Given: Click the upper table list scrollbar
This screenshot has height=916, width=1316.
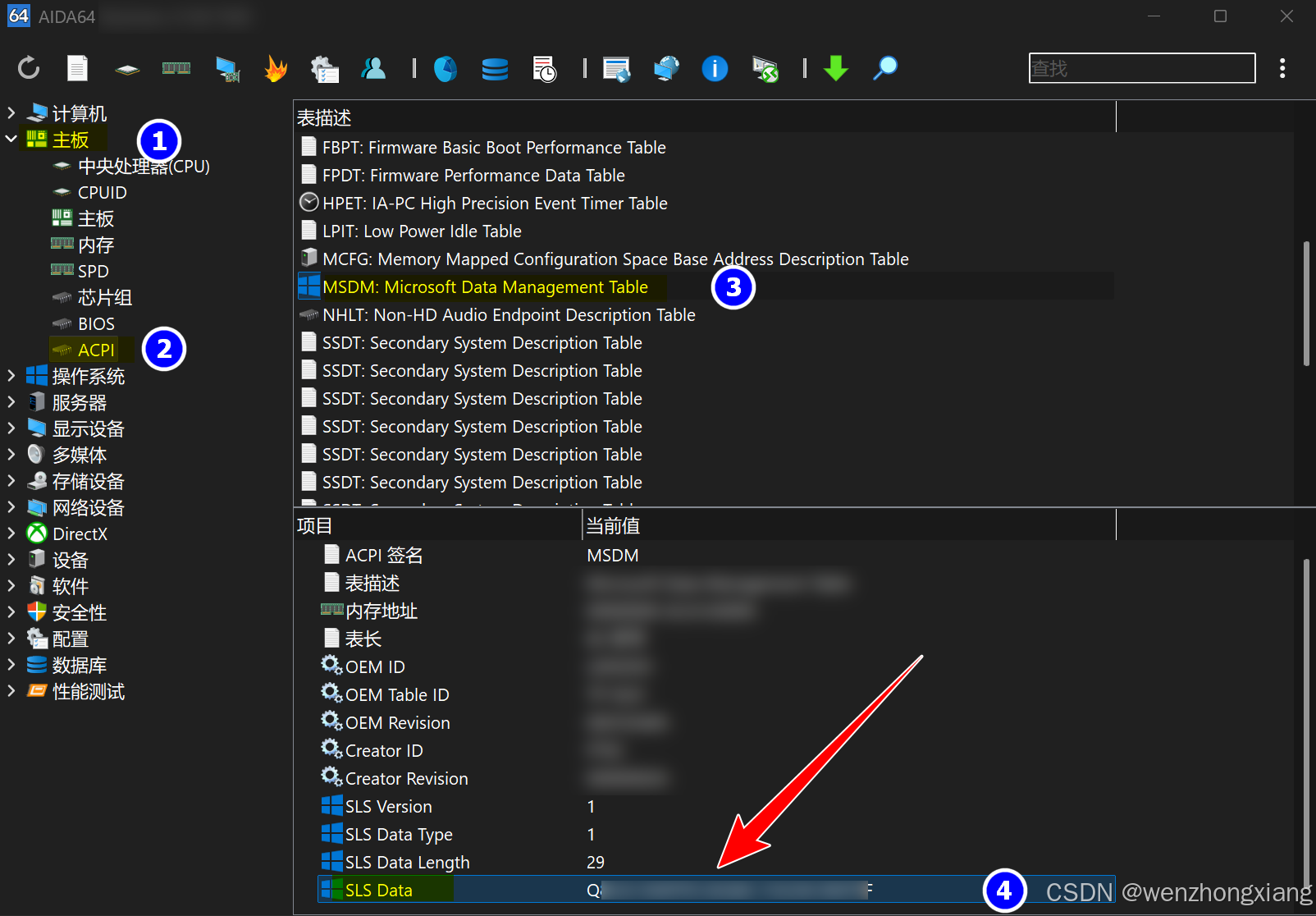Looking at the screenshot, I should [x=1306, y=304].
